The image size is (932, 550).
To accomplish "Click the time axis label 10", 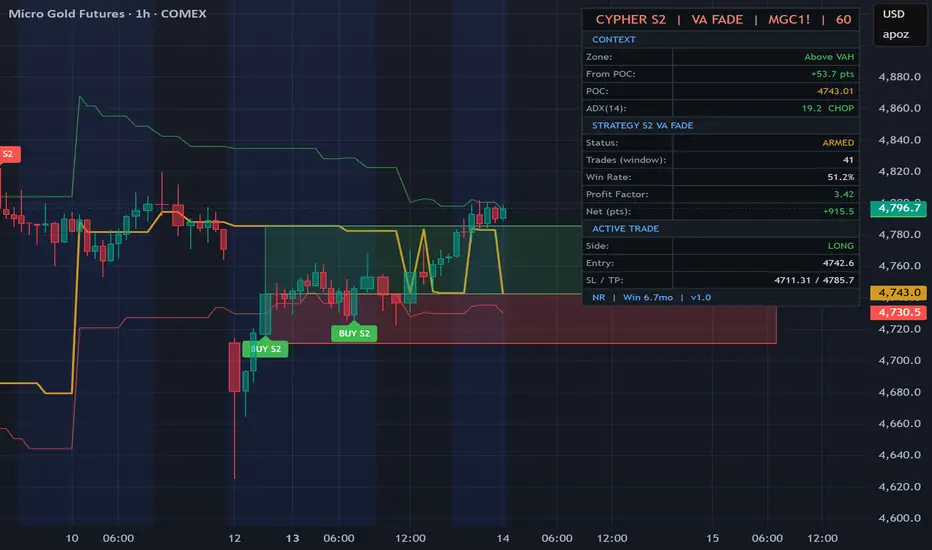I will click(x=71, y=538).
